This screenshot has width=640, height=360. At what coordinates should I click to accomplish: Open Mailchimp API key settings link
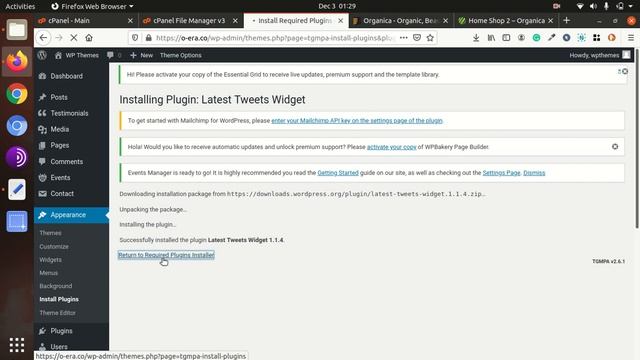pyautogui.click(x=357, y=120)
